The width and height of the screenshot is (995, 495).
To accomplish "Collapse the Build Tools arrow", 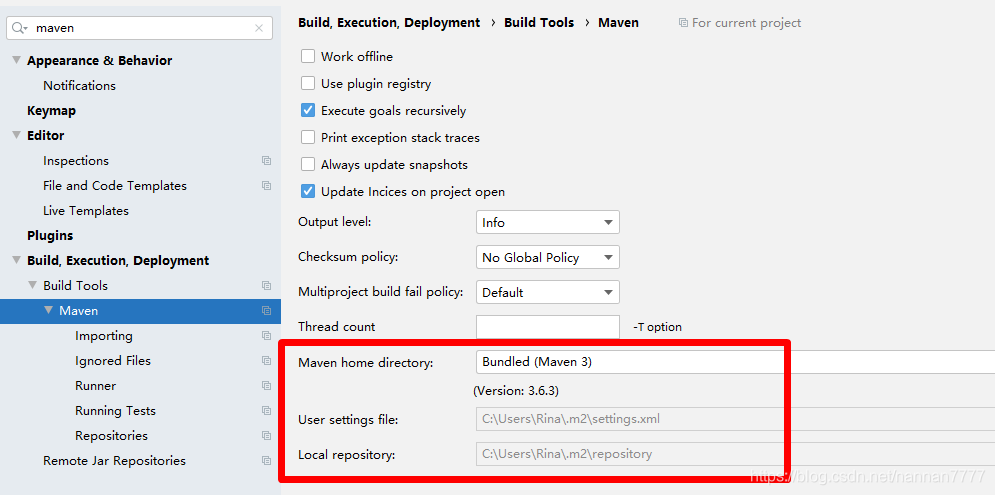I will coord(32,286).
